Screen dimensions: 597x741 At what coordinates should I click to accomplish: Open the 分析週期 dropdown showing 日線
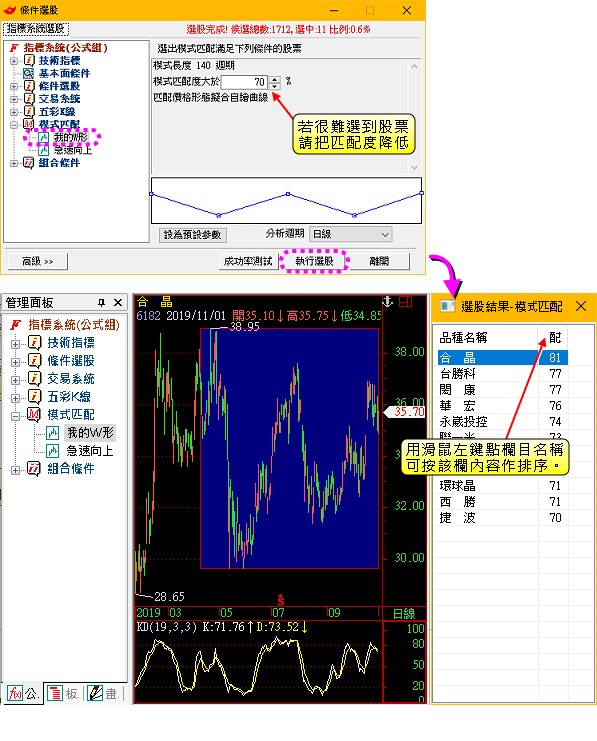click(x=351, y=234)
